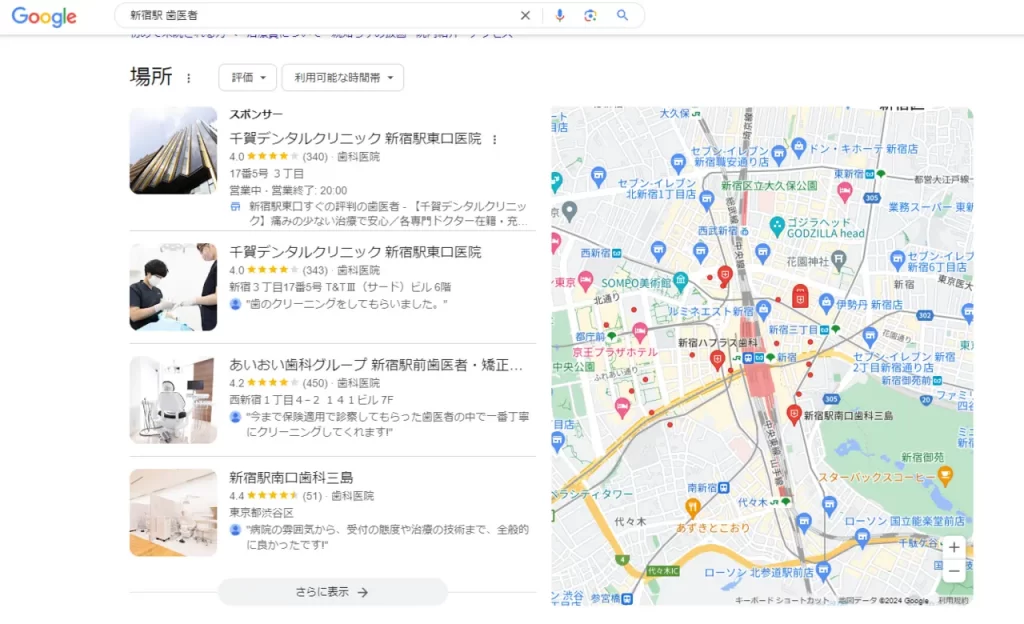
Task: Click the 東京都渋谷区 address text
Action: tap(261, 513)
